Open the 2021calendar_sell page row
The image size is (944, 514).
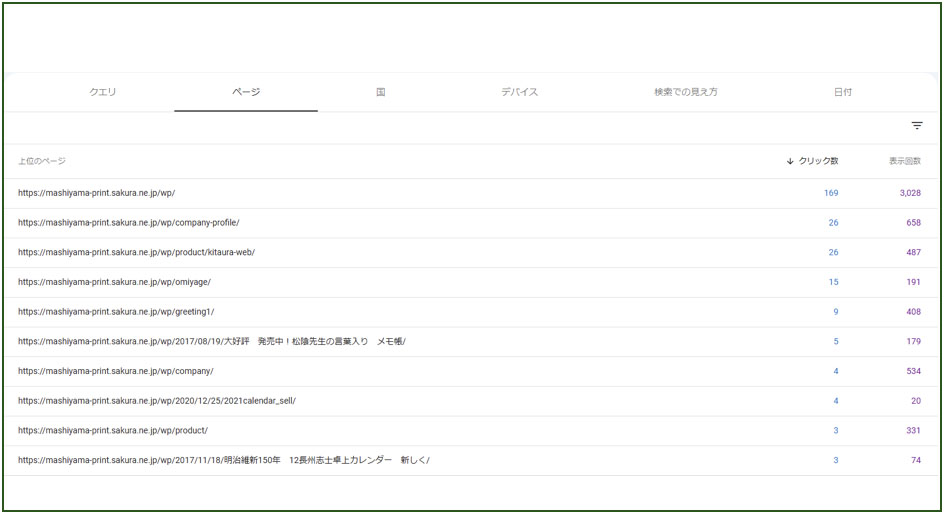[x=156, y=401]
